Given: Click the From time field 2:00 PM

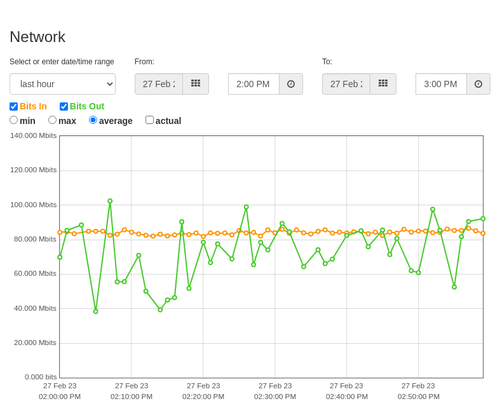Looking at the screenshot, I should [x=254, y=84].
